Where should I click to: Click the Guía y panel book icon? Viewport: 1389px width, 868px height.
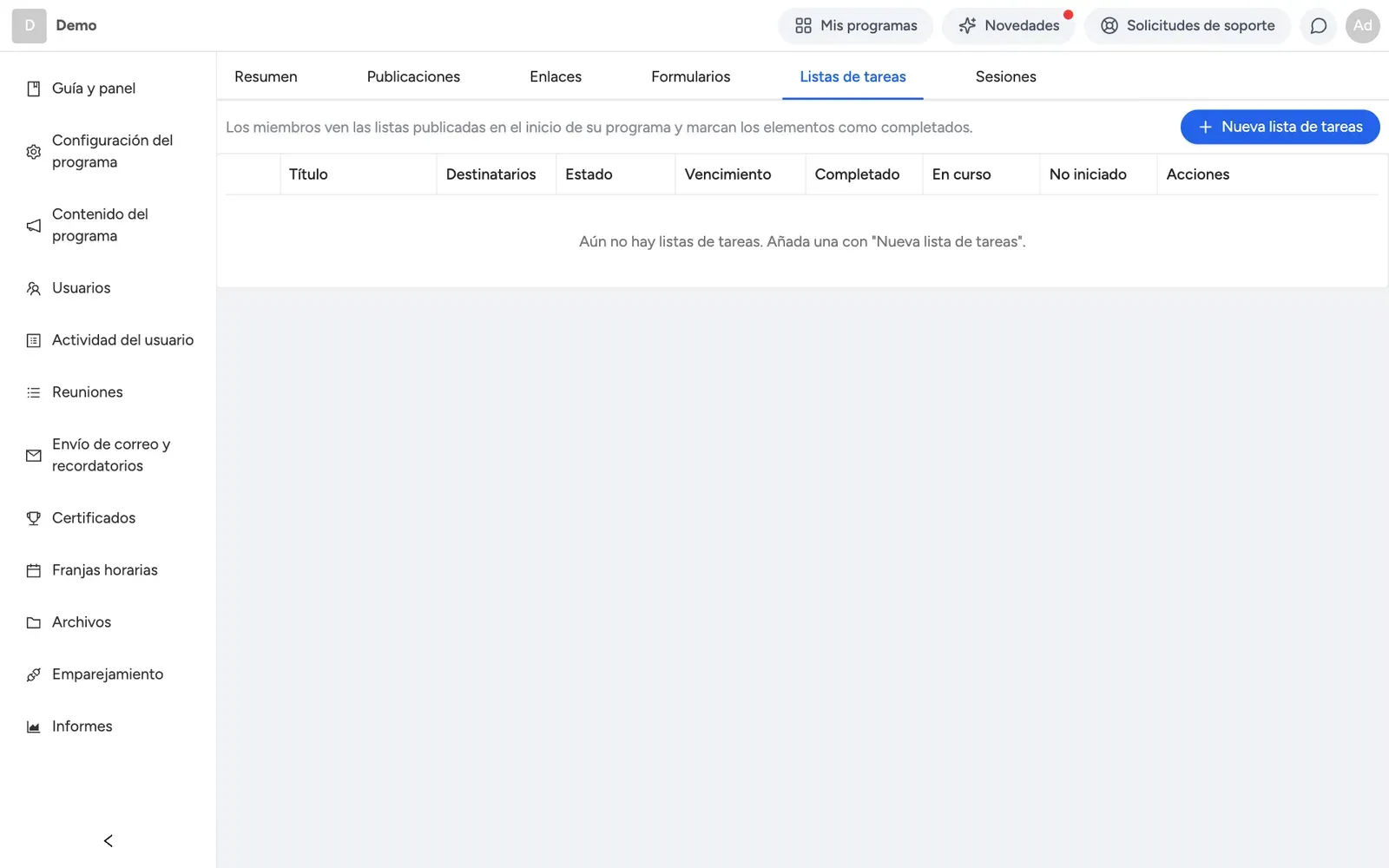[34, 89]
